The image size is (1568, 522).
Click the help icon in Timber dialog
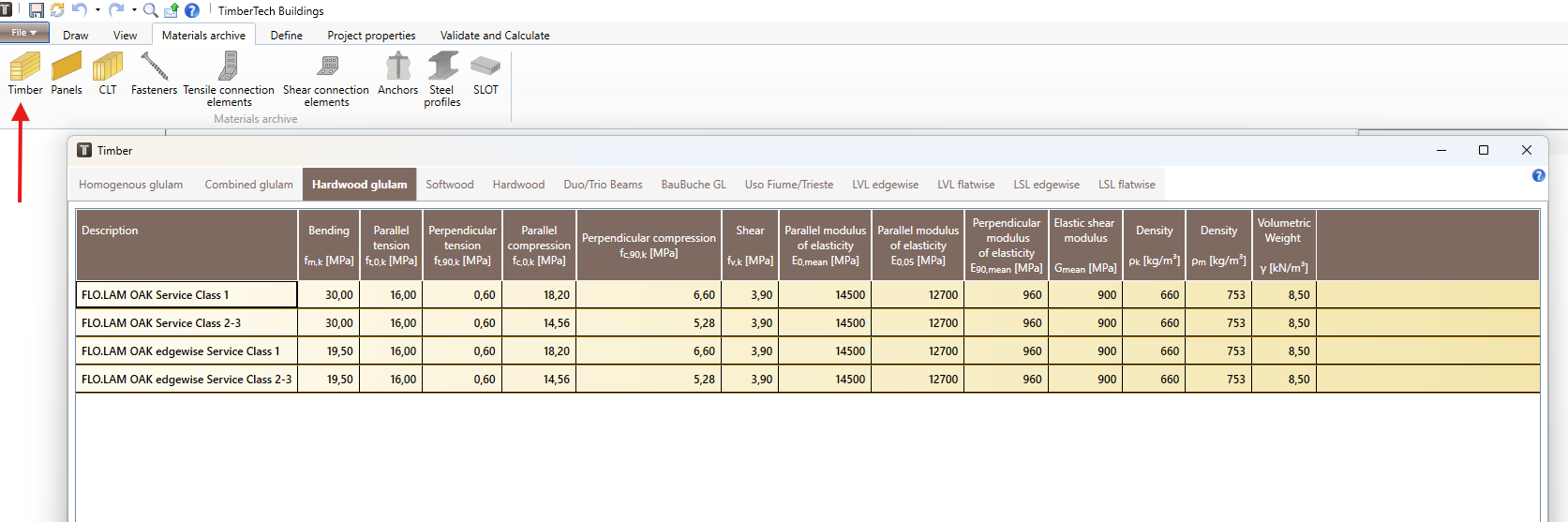1538,176
